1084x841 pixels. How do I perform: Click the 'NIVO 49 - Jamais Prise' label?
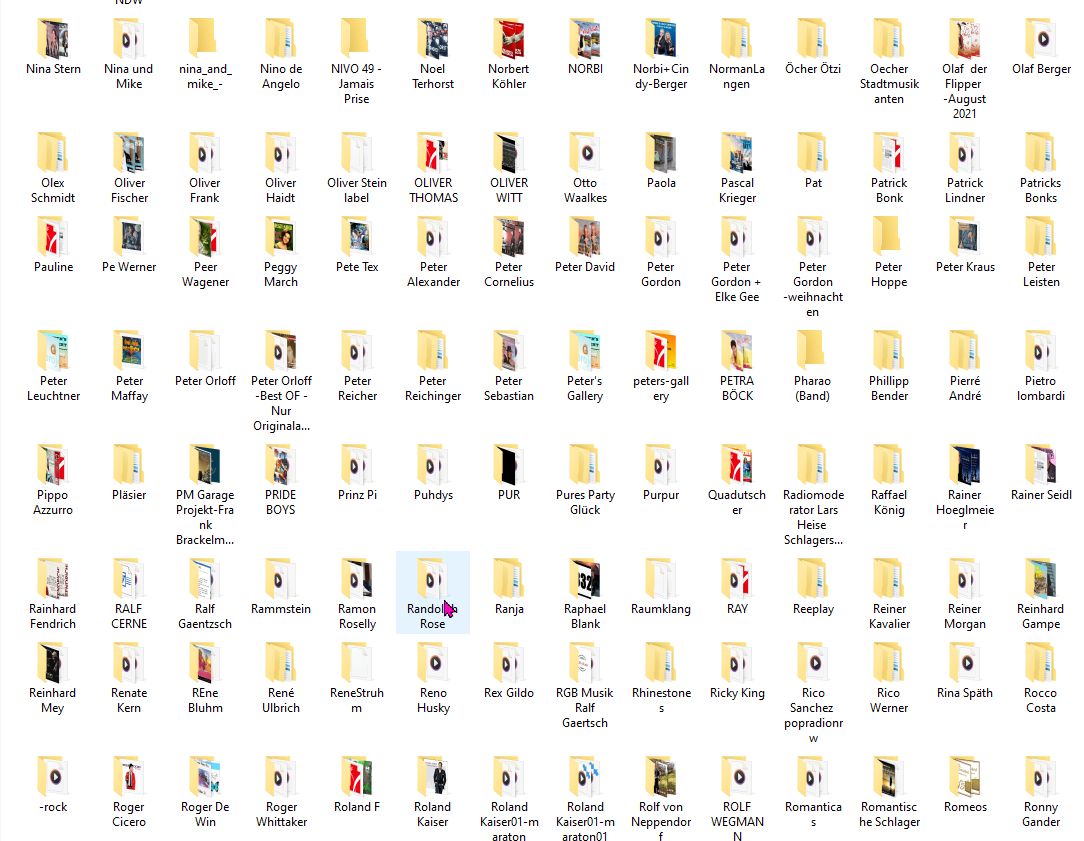click(357, 84)
